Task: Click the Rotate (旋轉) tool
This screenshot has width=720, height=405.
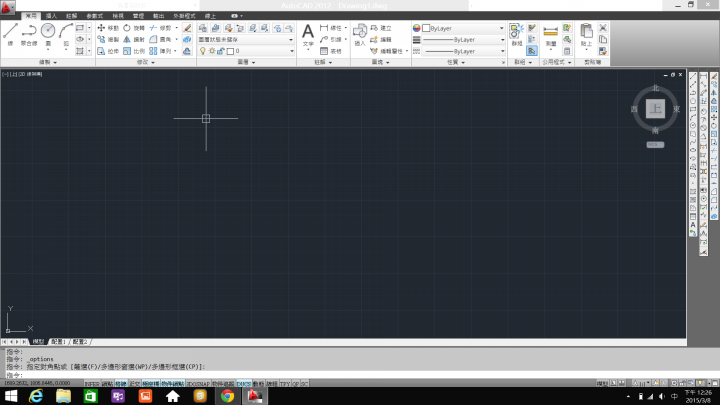Action: [x=134, y=28]
